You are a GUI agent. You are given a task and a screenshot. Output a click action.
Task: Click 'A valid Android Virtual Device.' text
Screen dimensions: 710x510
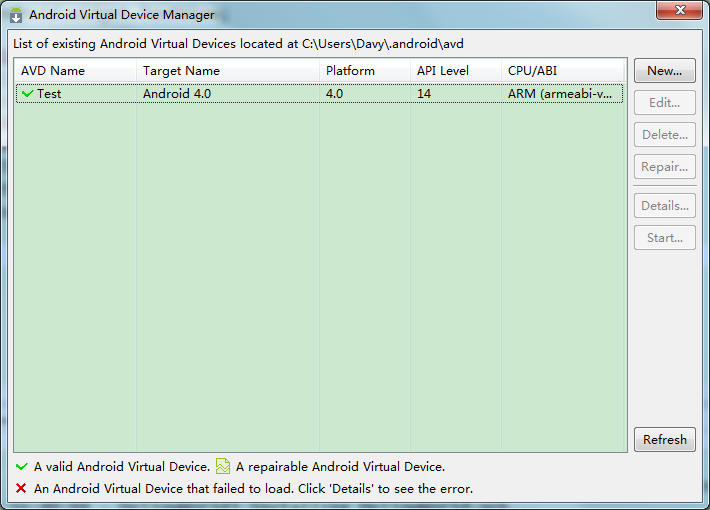point(122,467)
